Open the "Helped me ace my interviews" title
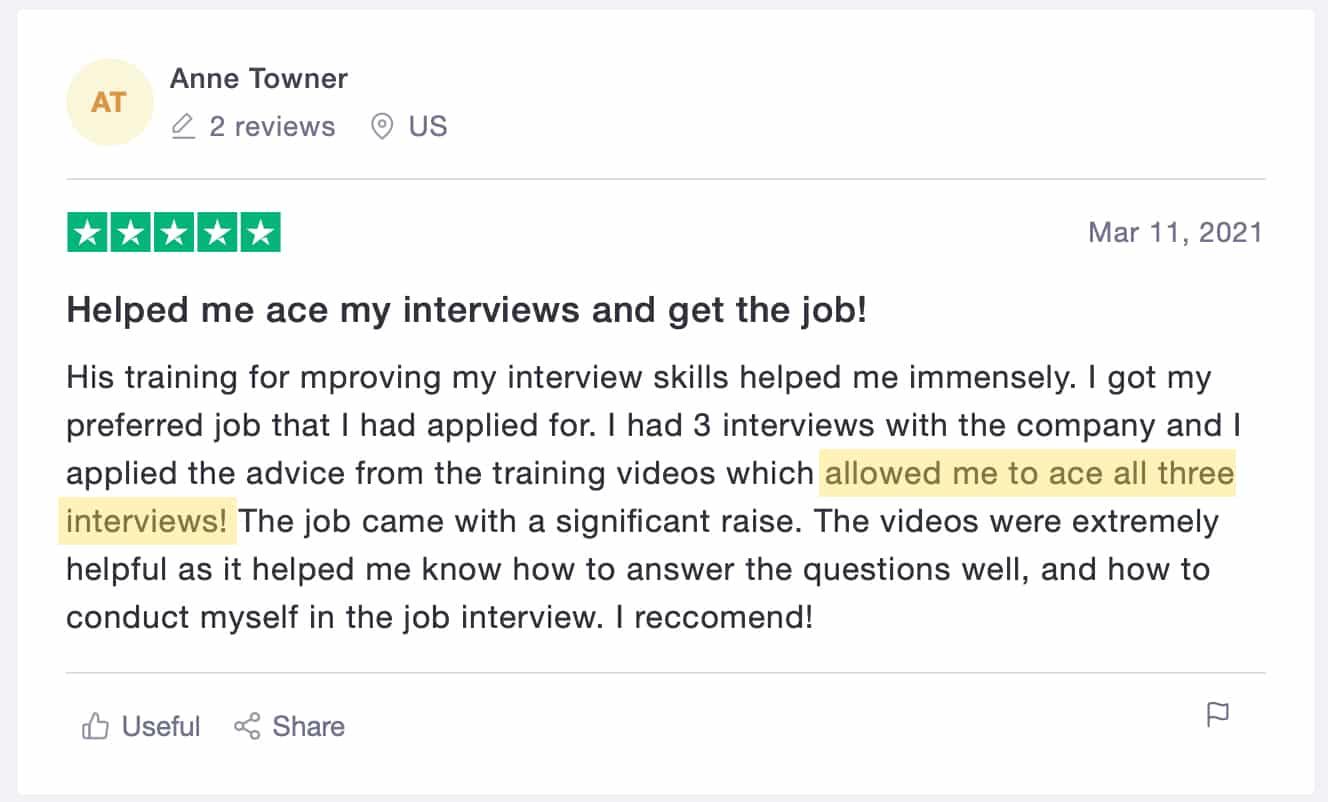Viewport: 1328px width, 802px height. tap(466, 311)
